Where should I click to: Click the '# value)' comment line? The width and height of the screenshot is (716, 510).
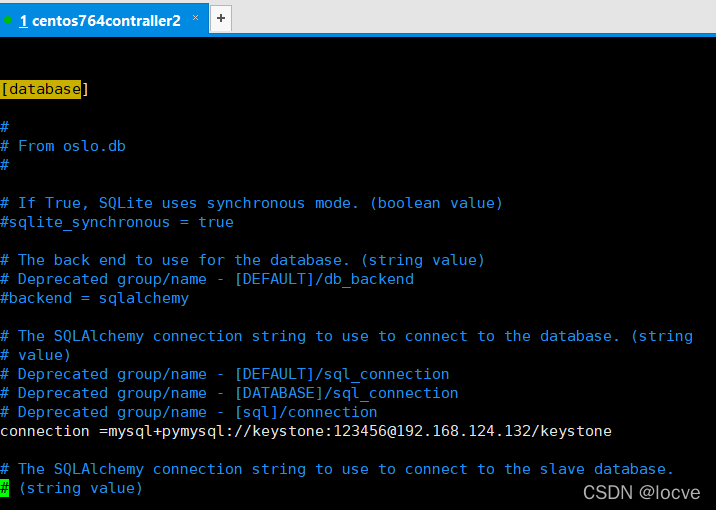pos(36,355)
